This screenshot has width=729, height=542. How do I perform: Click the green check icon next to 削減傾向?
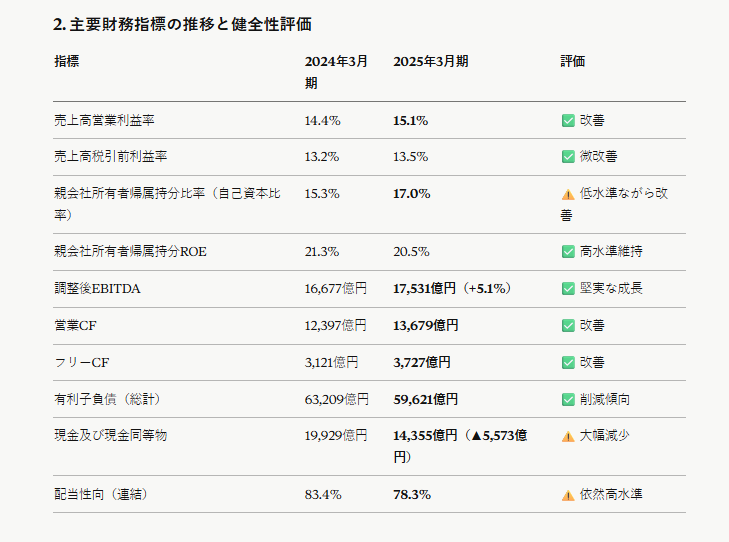click(568, 399)
